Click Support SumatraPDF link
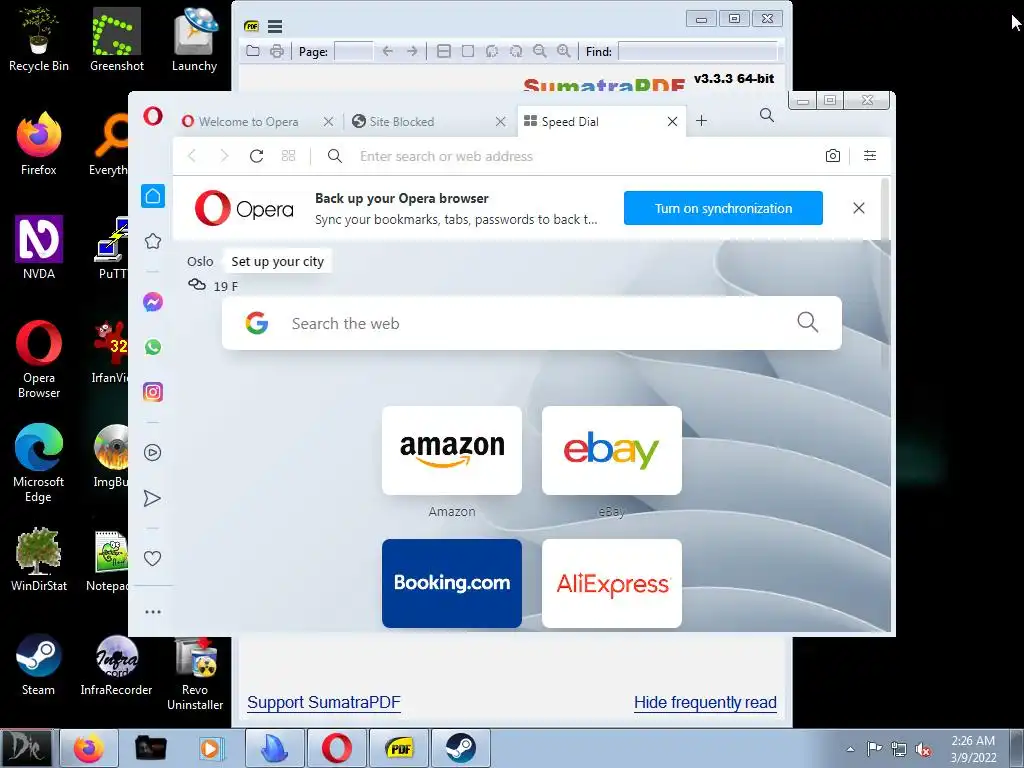The width and height of the screenshot is (1024, 768). click(323, 702)
